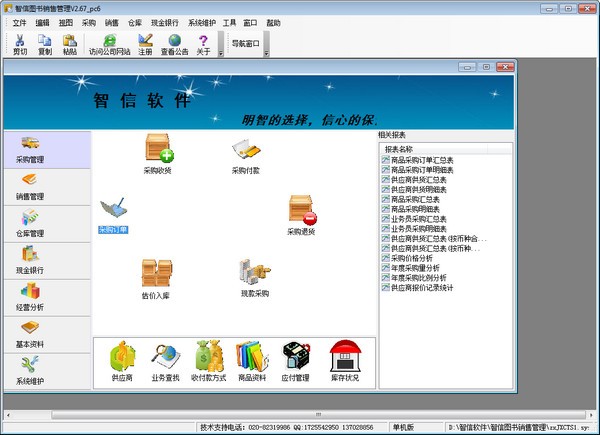Select 销售管理 in the sidebar
This screenshot has width=600, height=435.
(47, 187)
